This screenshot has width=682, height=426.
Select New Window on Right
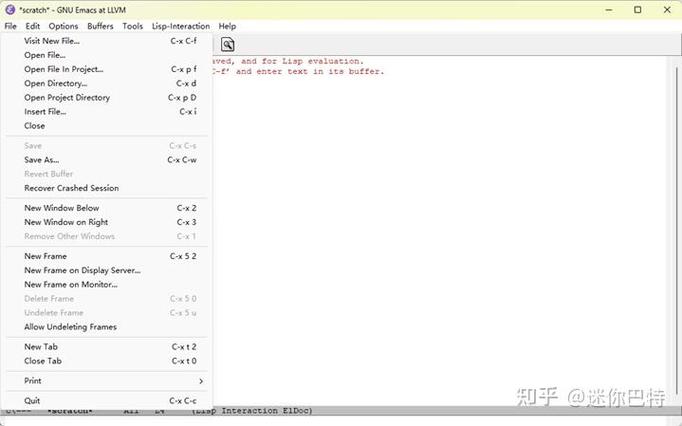[x=107, y=222]
